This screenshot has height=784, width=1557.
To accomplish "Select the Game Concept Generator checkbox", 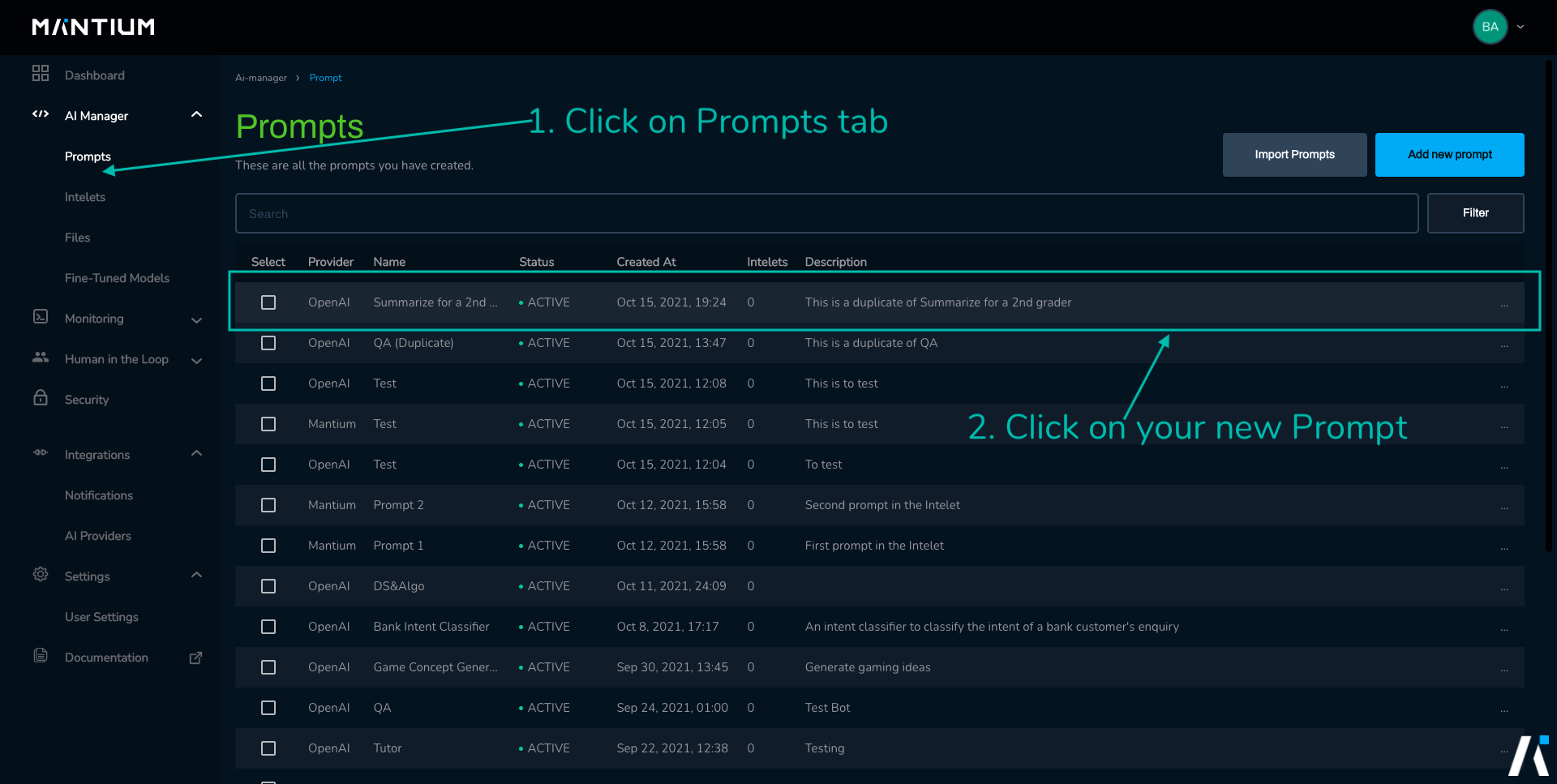I will click(268, 667).
